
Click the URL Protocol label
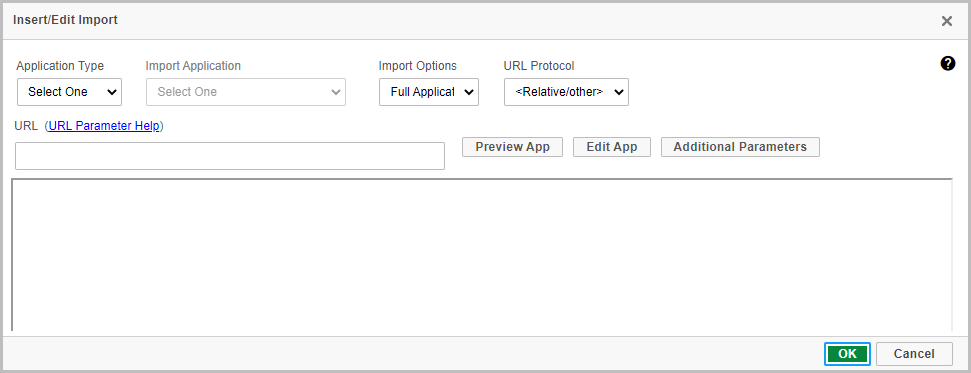click(x=539, y=66)
